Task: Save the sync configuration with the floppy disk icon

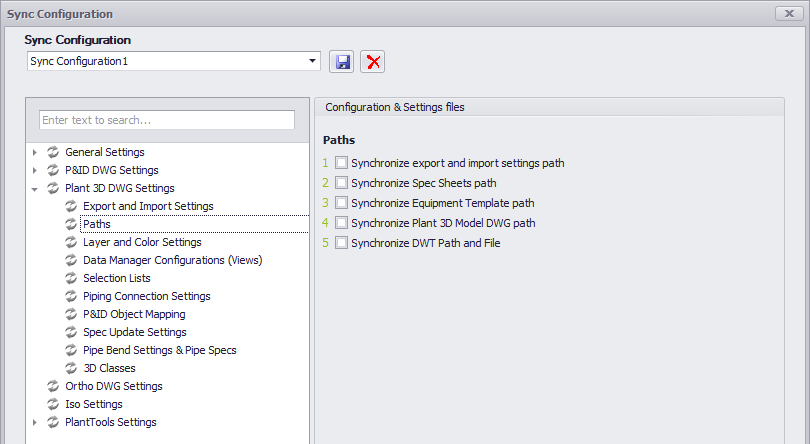Action: pos(341,62)
